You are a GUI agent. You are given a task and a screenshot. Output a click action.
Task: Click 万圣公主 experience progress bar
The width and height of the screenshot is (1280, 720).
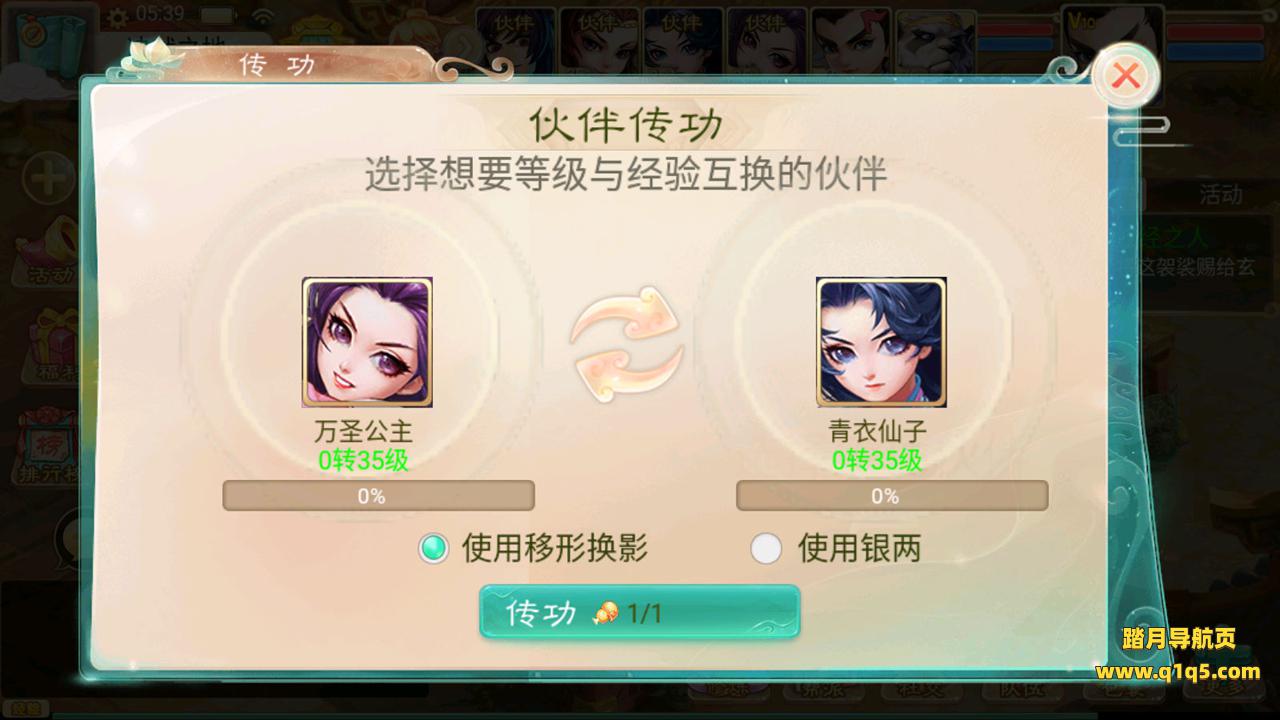tap(378, 496)
